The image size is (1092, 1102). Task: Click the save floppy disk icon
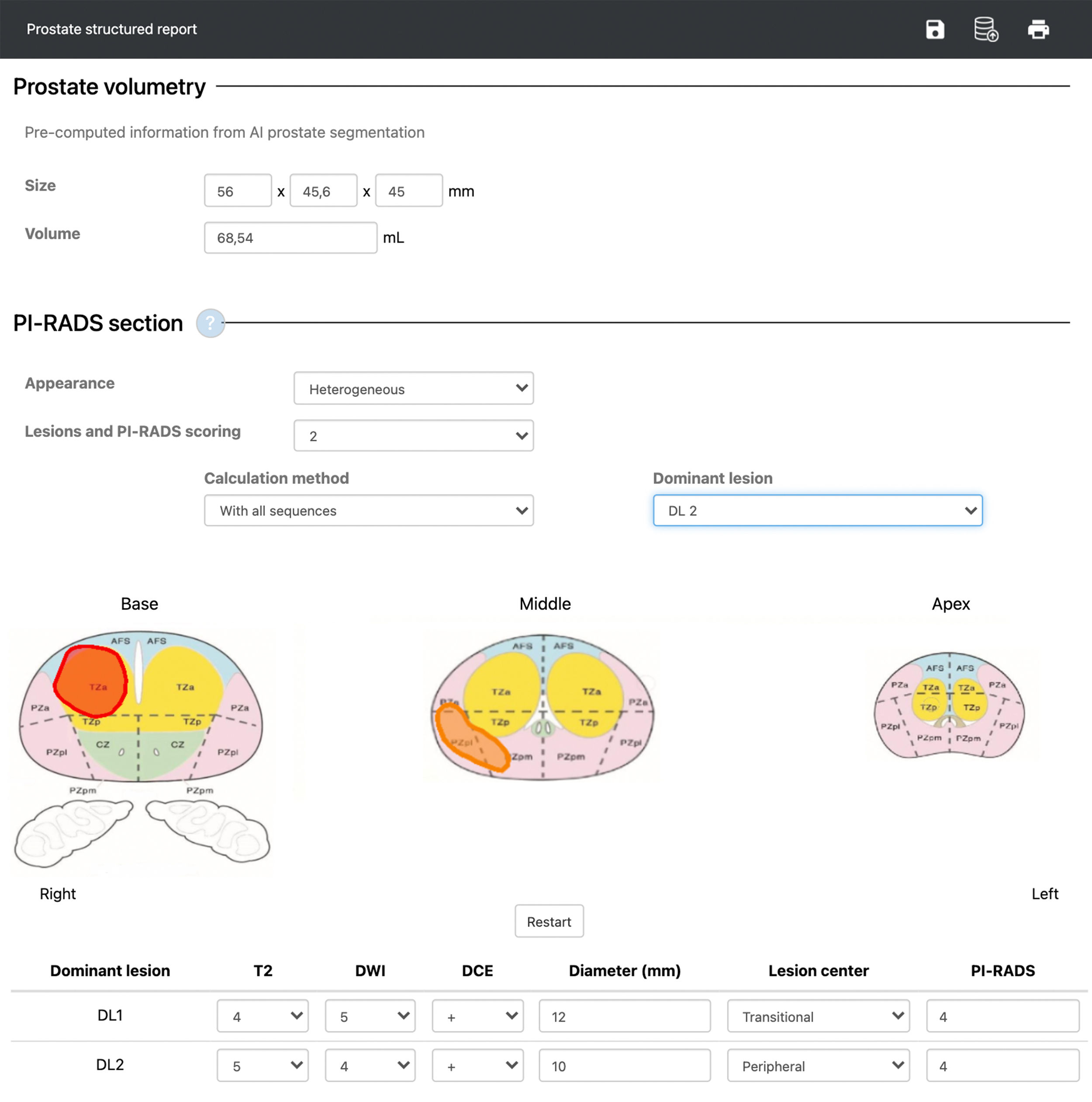coord(934,29)
